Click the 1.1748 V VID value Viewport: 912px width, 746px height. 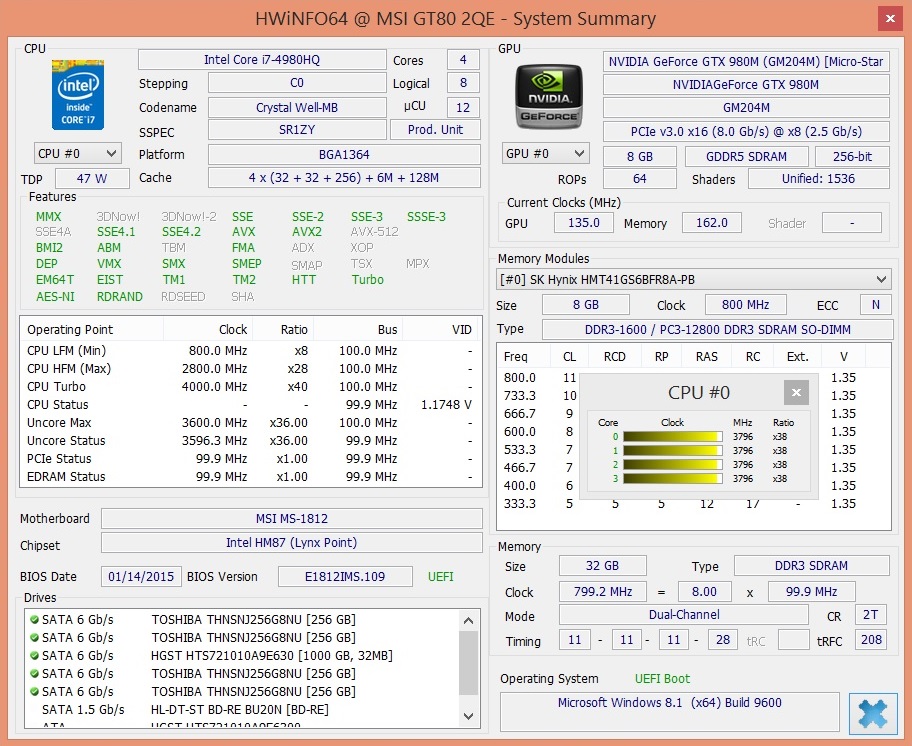coord(446,405)
